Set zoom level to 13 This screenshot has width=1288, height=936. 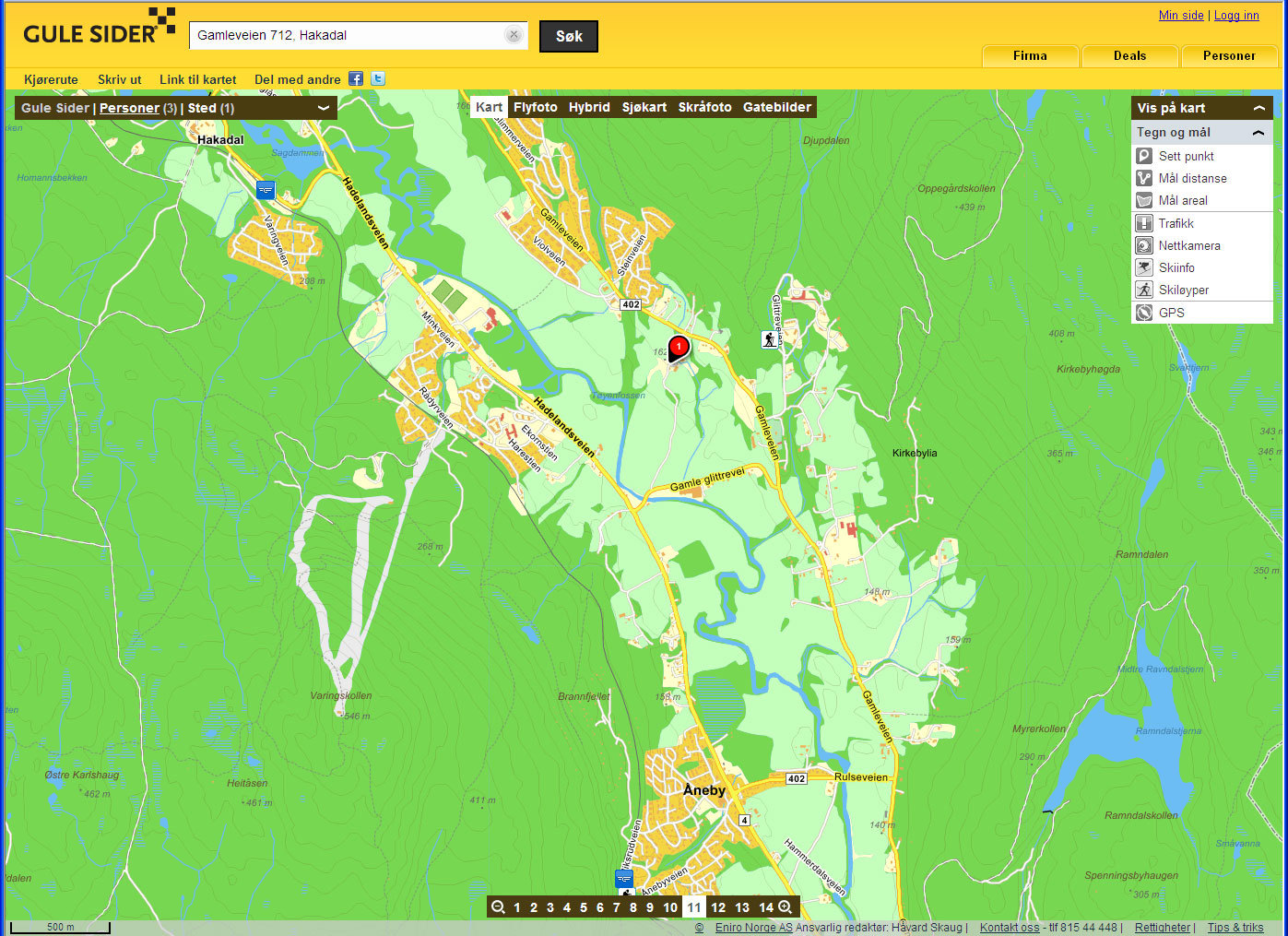[742, 907]
